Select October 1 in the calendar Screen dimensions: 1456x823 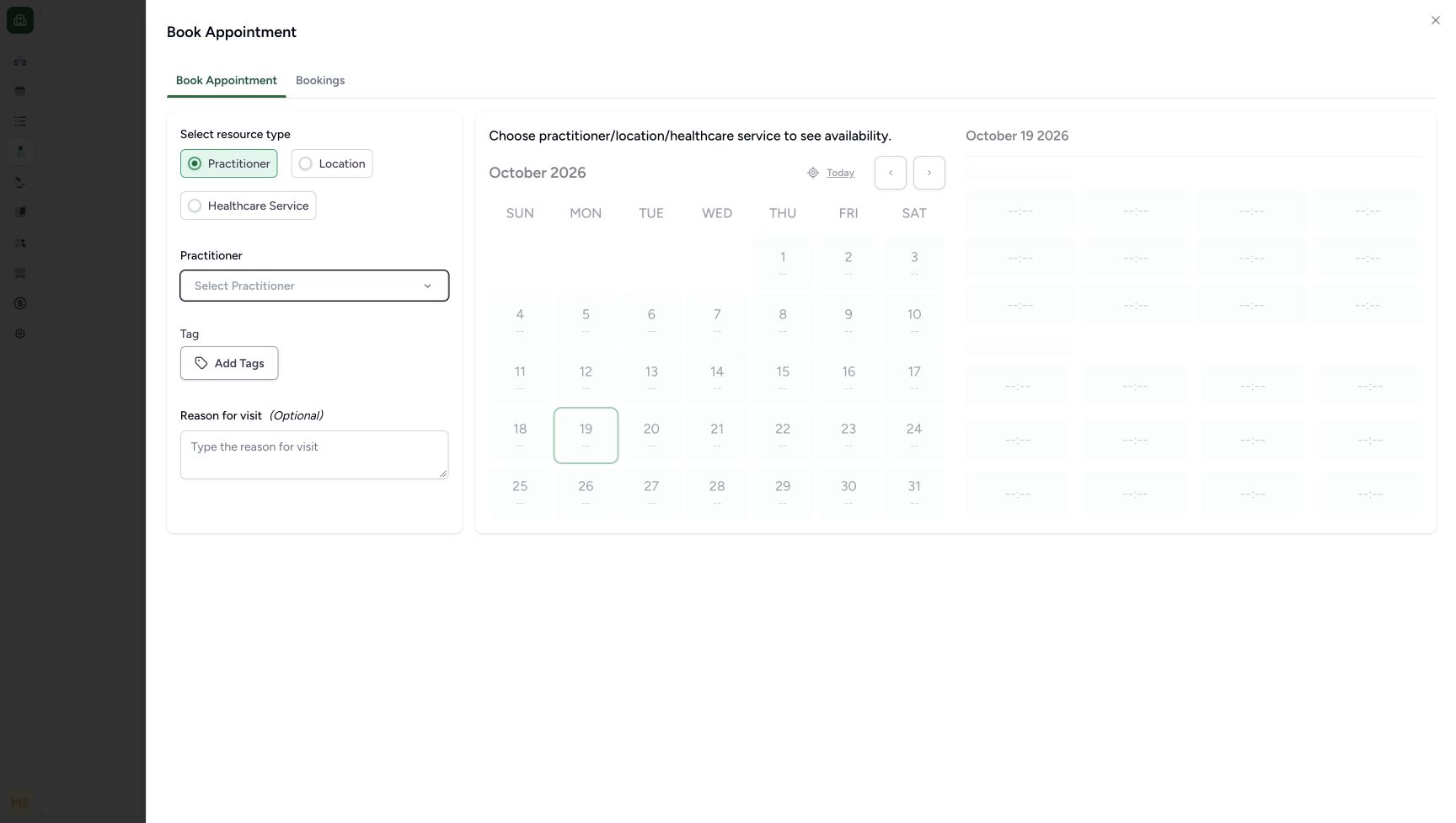coord(783,264)
